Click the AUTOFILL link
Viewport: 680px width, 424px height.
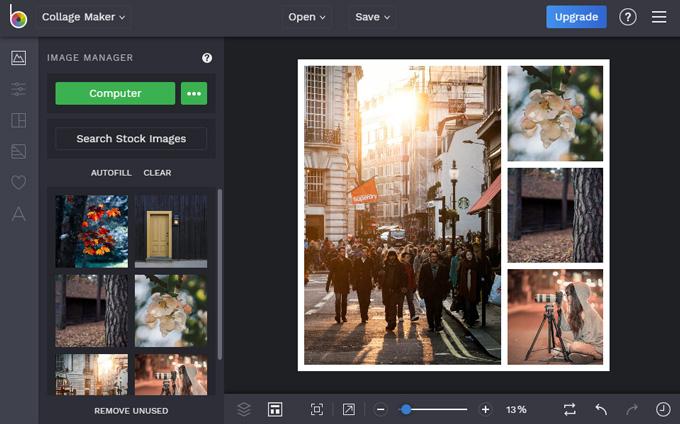point(111,173)
